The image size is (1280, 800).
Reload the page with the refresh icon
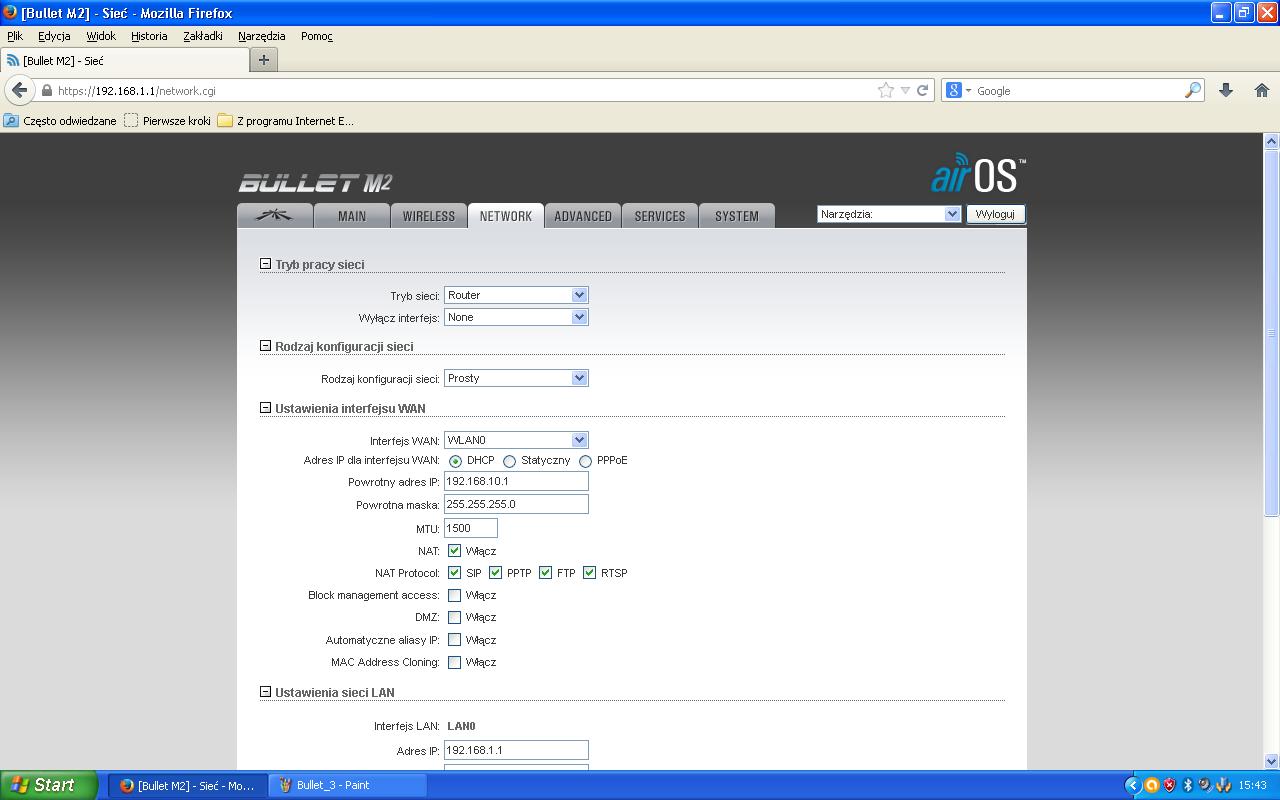click(x=923, y=90)
